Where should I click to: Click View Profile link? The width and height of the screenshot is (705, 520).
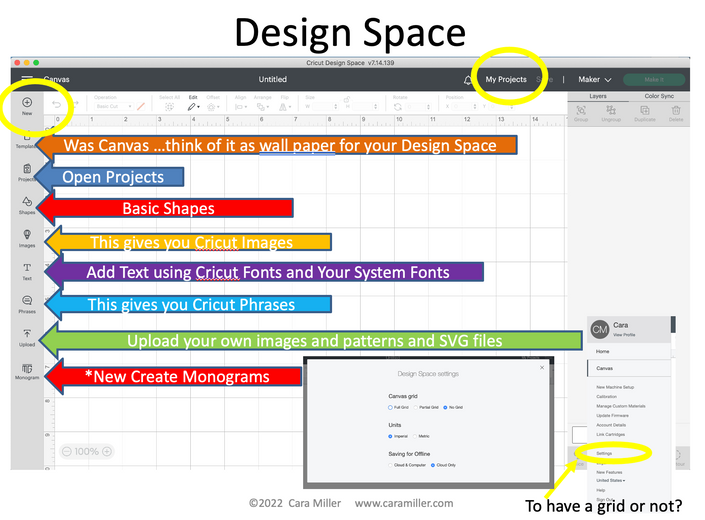click(624, 335)
